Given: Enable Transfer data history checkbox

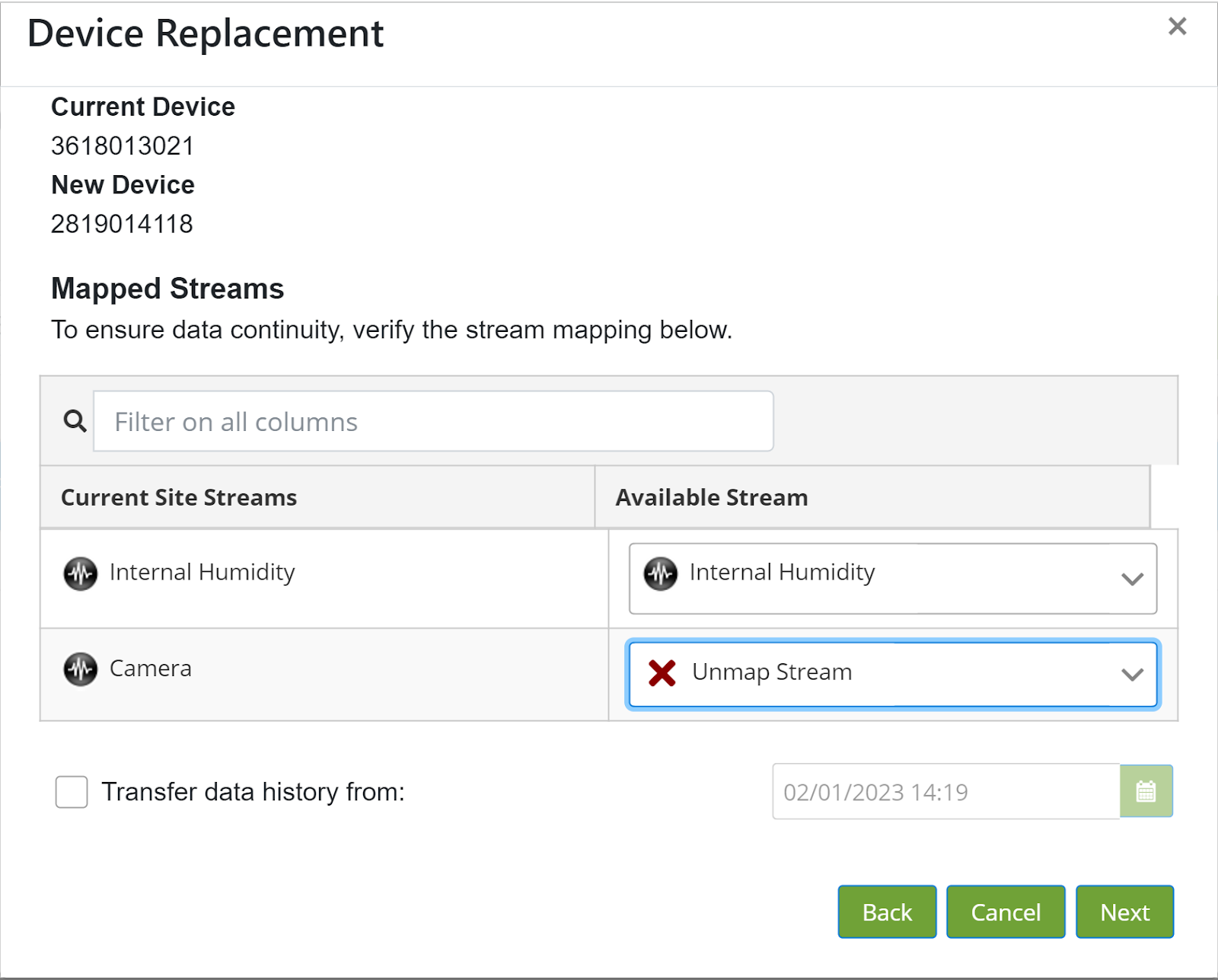Looking at the screenshot, I should [x=72, y=792].
